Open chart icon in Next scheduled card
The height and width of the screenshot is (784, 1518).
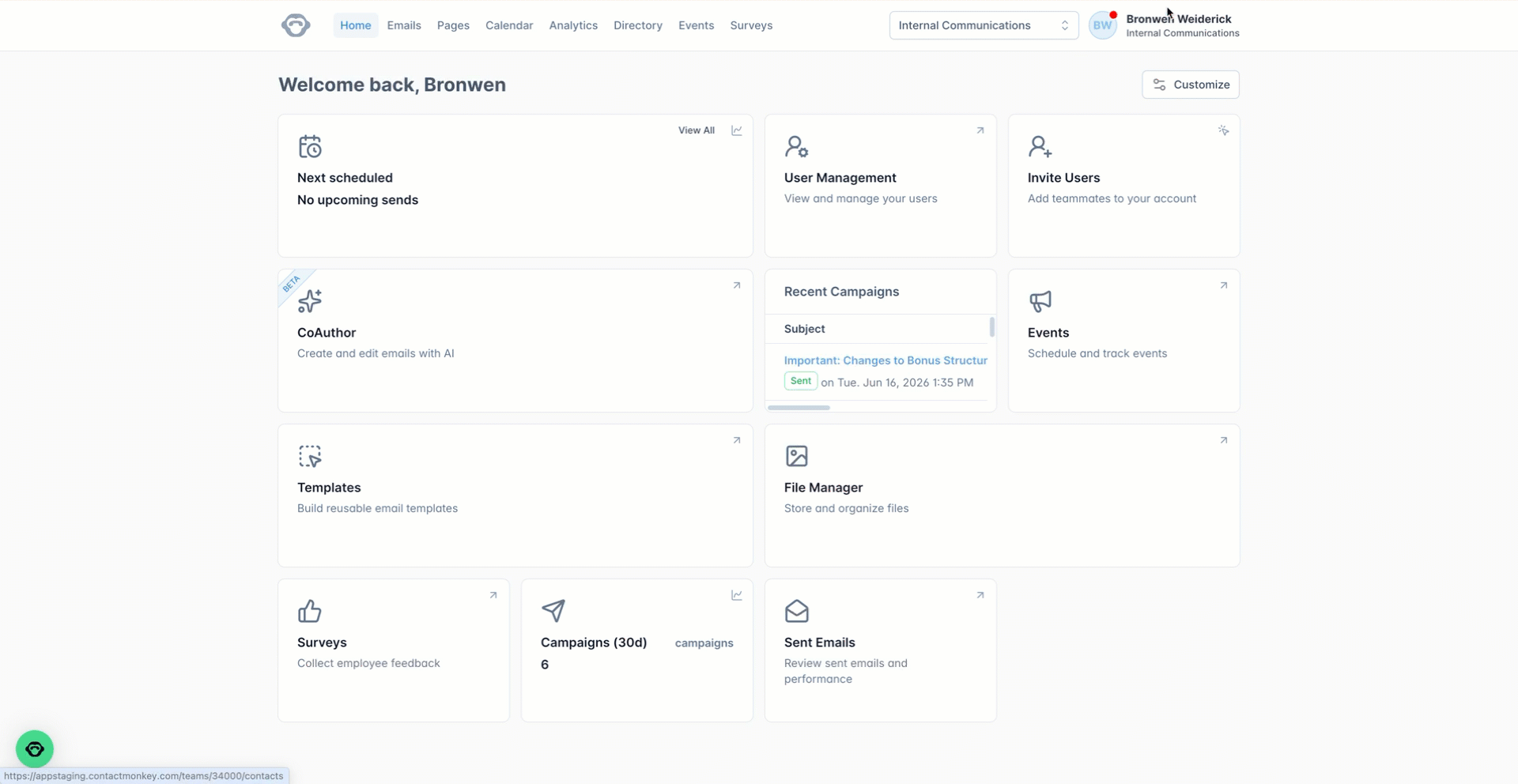click(736, 130)
